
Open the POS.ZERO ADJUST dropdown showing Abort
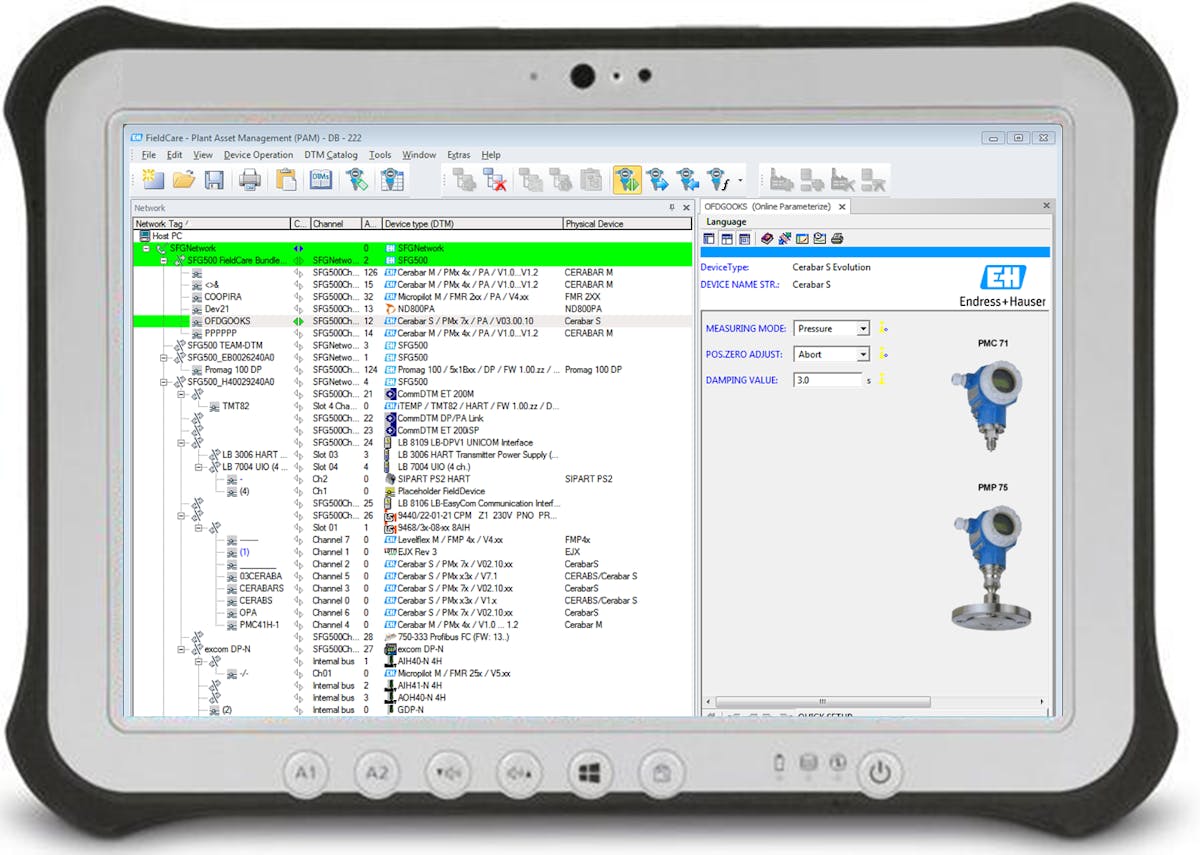(x=862, y=354)
